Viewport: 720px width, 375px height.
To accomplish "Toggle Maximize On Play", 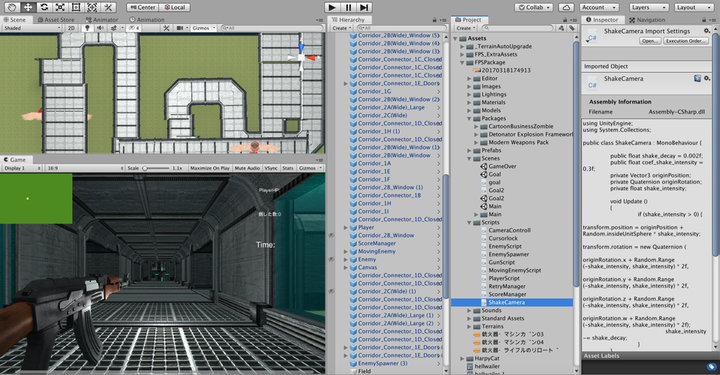I will [x=209, y=168].
